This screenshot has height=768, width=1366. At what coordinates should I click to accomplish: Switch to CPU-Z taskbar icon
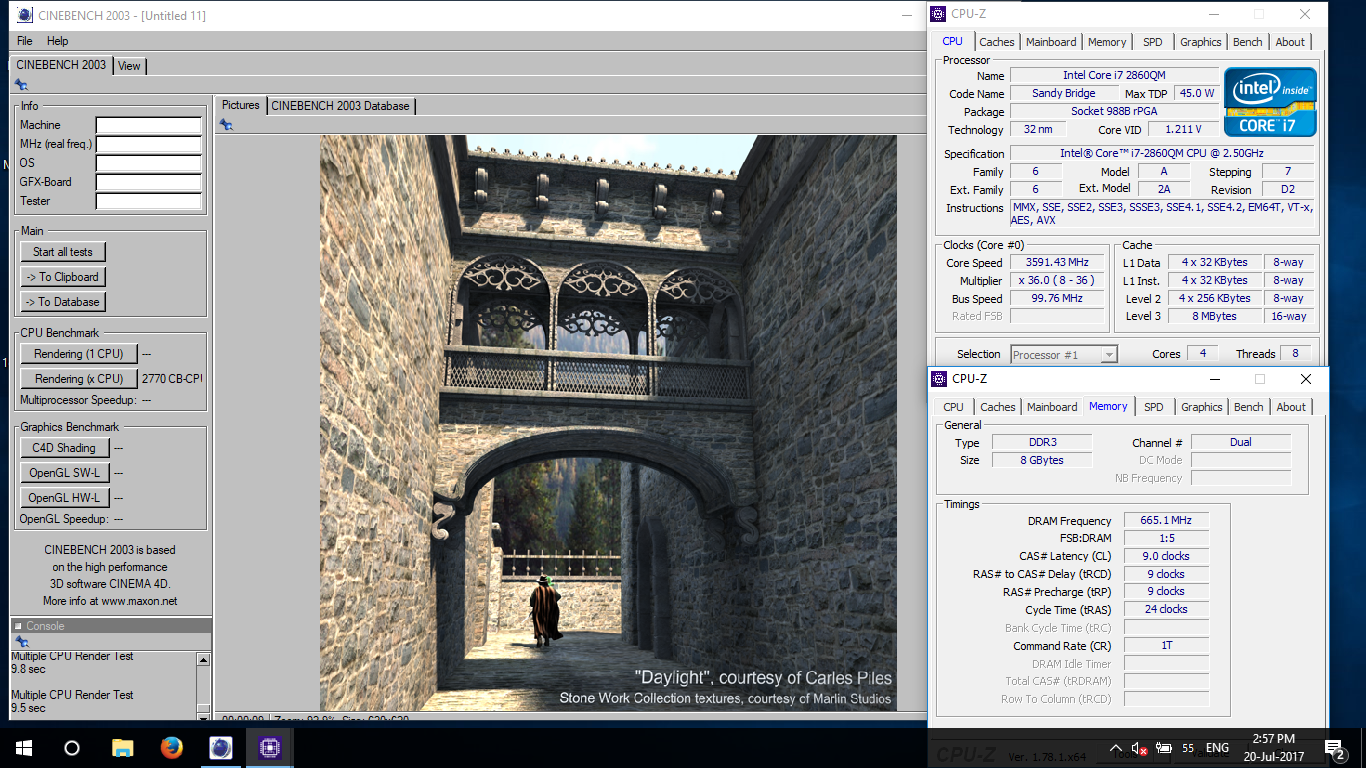tap(269, 747)
